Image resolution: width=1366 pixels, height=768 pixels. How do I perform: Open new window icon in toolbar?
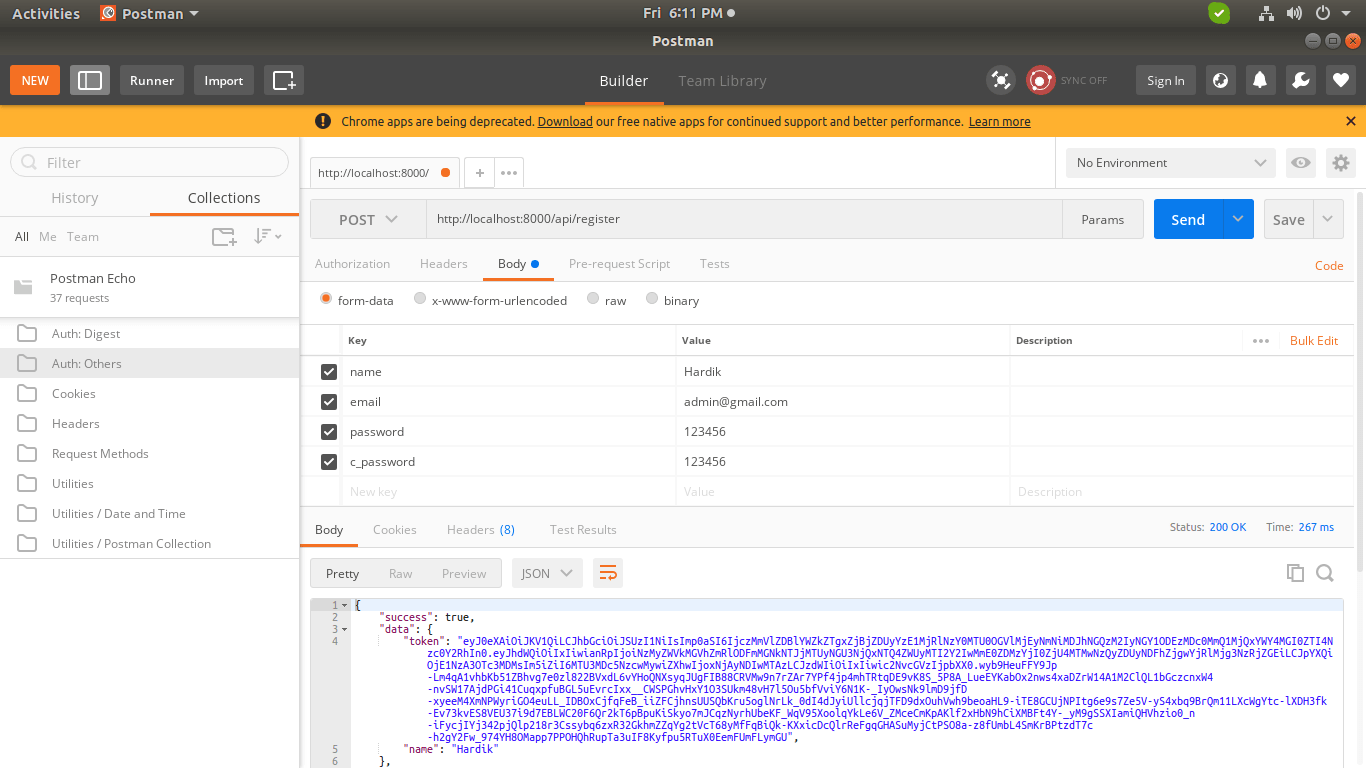point(284,80)
